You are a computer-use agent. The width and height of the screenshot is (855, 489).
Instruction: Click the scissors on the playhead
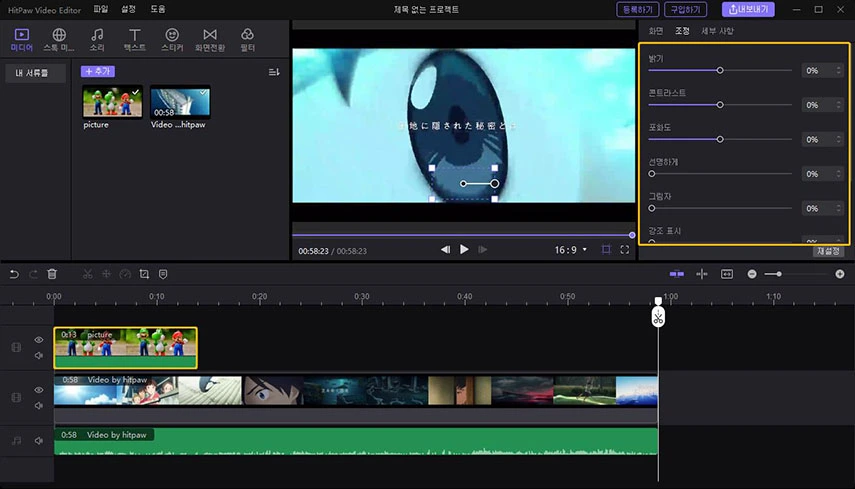coord(658,318)
